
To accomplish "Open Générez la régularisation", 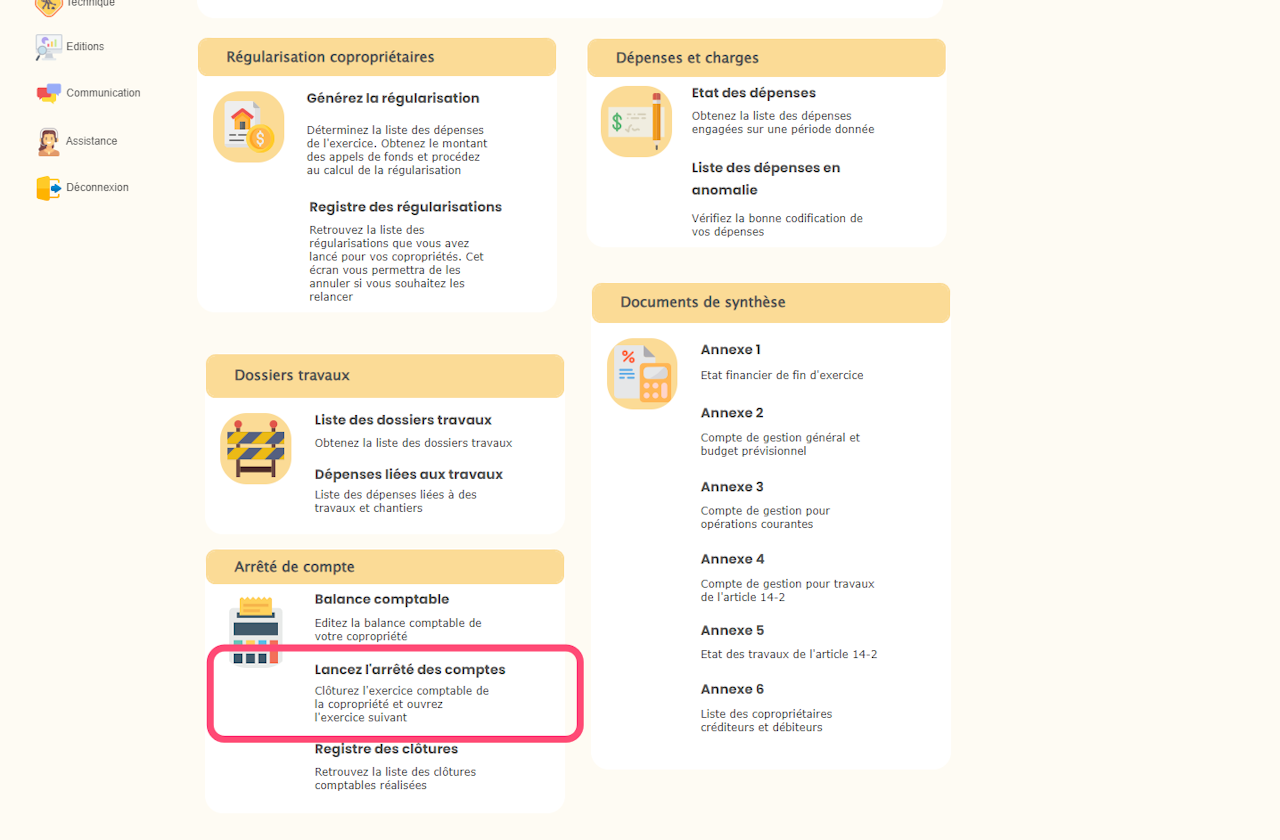I will click(393, 99).
